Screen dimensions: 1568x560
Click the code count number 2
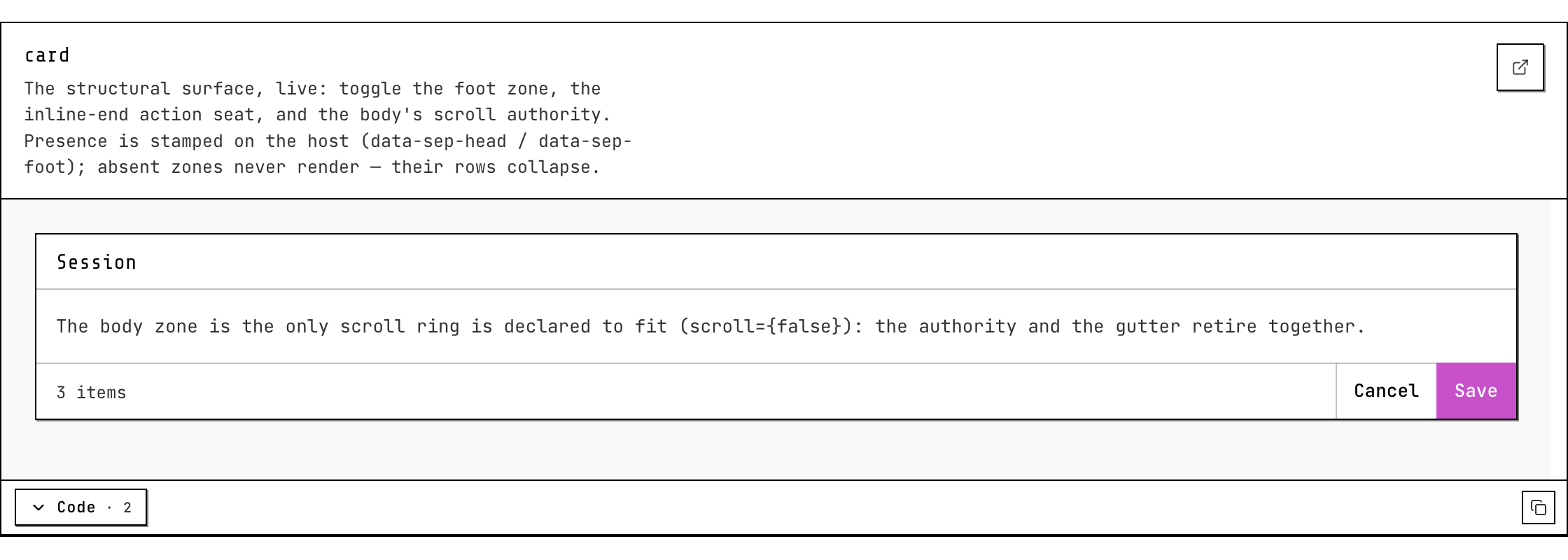click(127, 507)
